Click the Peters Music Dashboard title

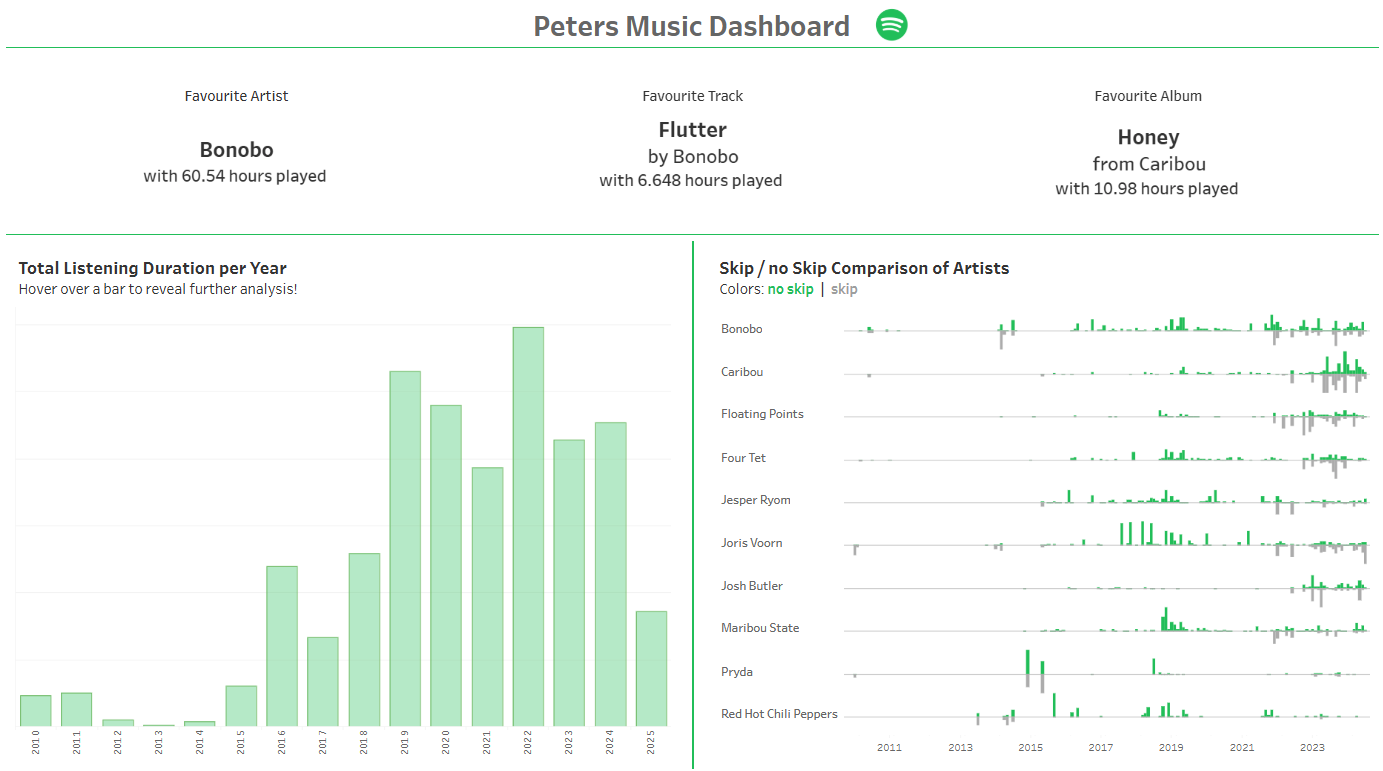pos(692,26)
